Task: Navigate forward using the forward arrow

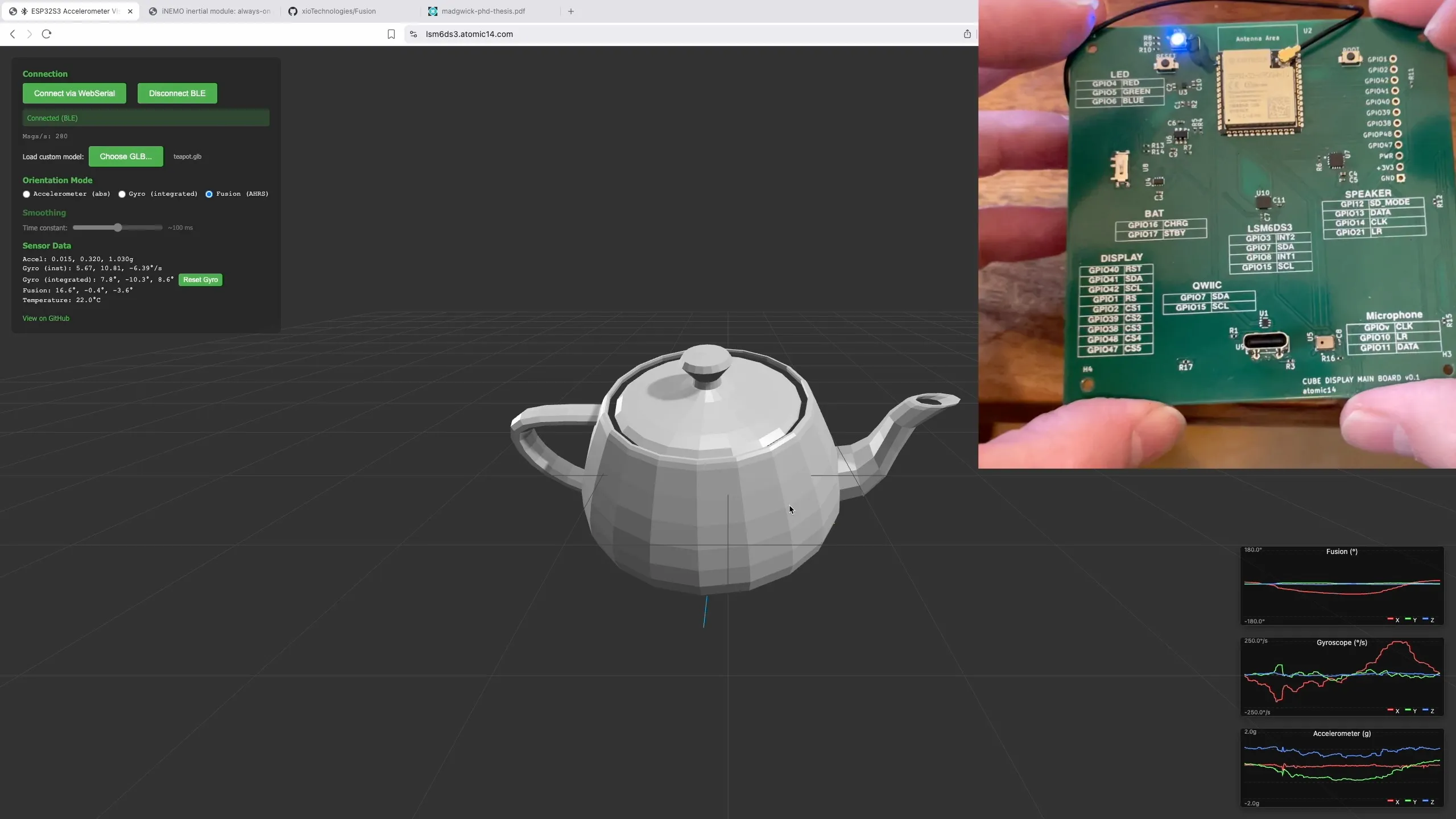Action: tap(29, 34)
